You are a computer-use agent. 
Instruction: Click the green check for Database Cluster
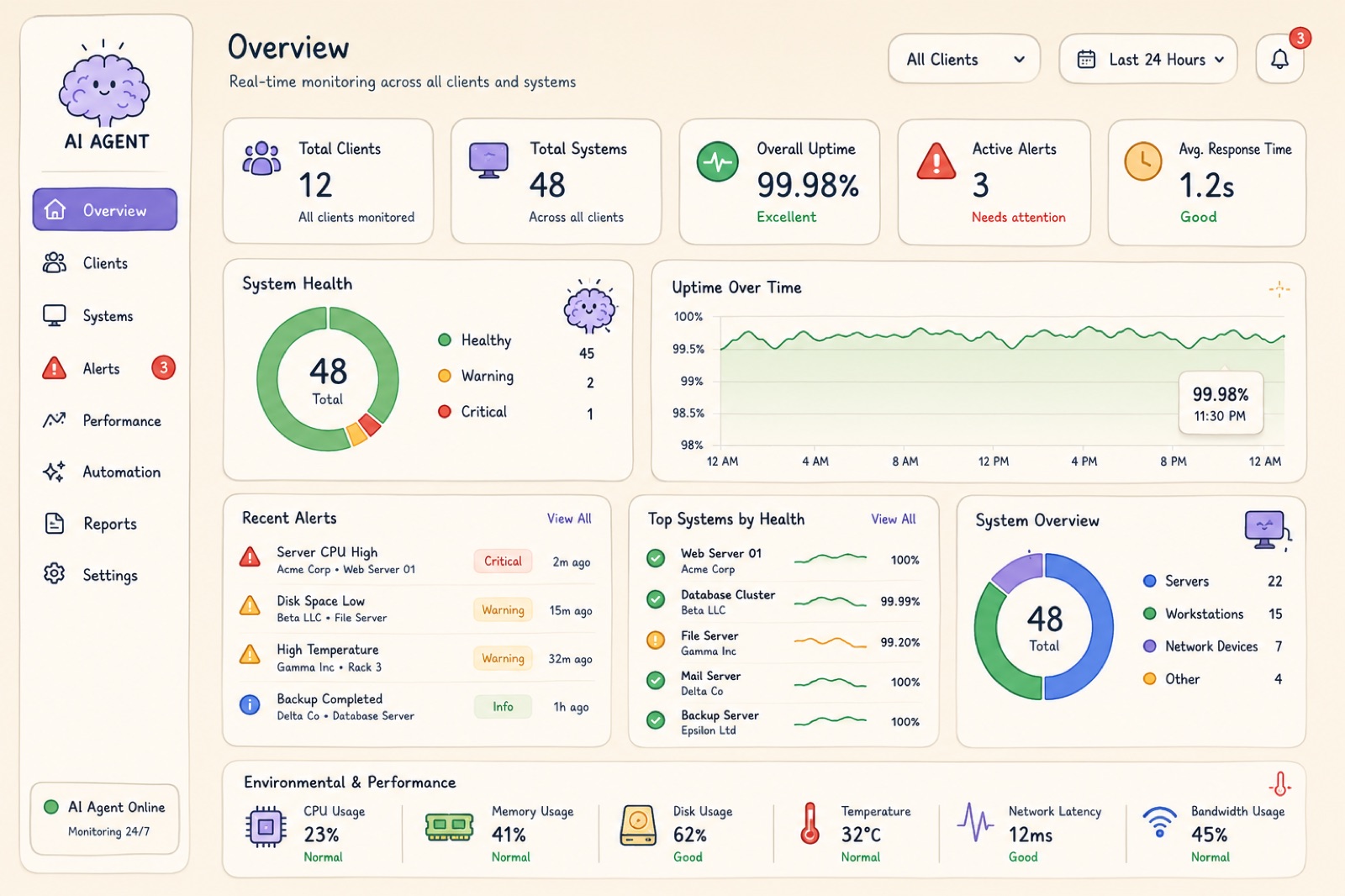pos(656,599)
